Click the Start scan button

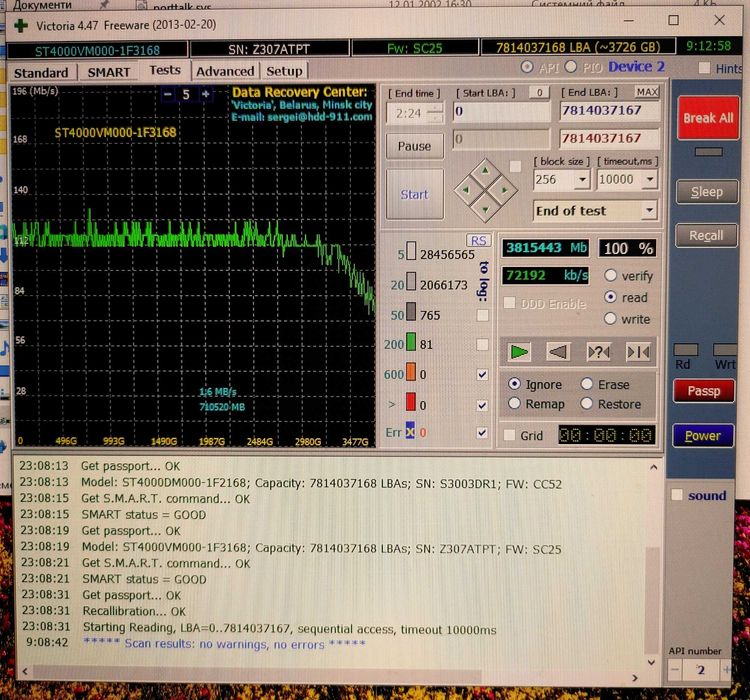[x=414, y=195]
